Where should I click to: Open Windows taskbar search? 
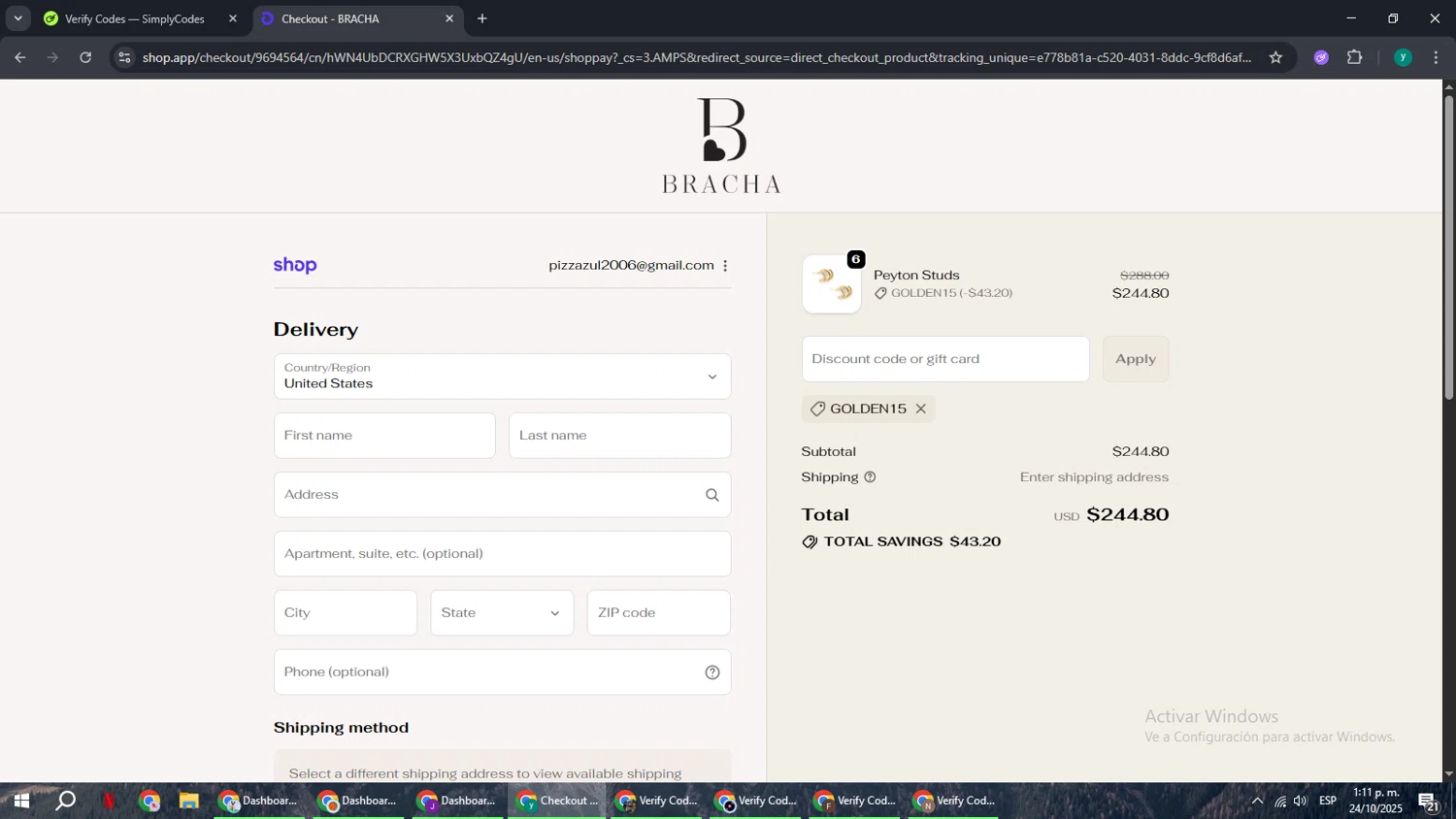point(65,801)
